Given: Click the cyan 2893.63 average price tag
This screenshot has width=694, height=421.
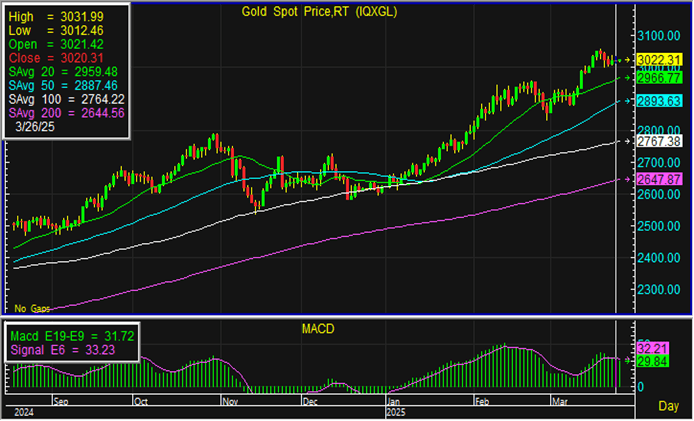Looking at the screenshot, I should point(661,101).
